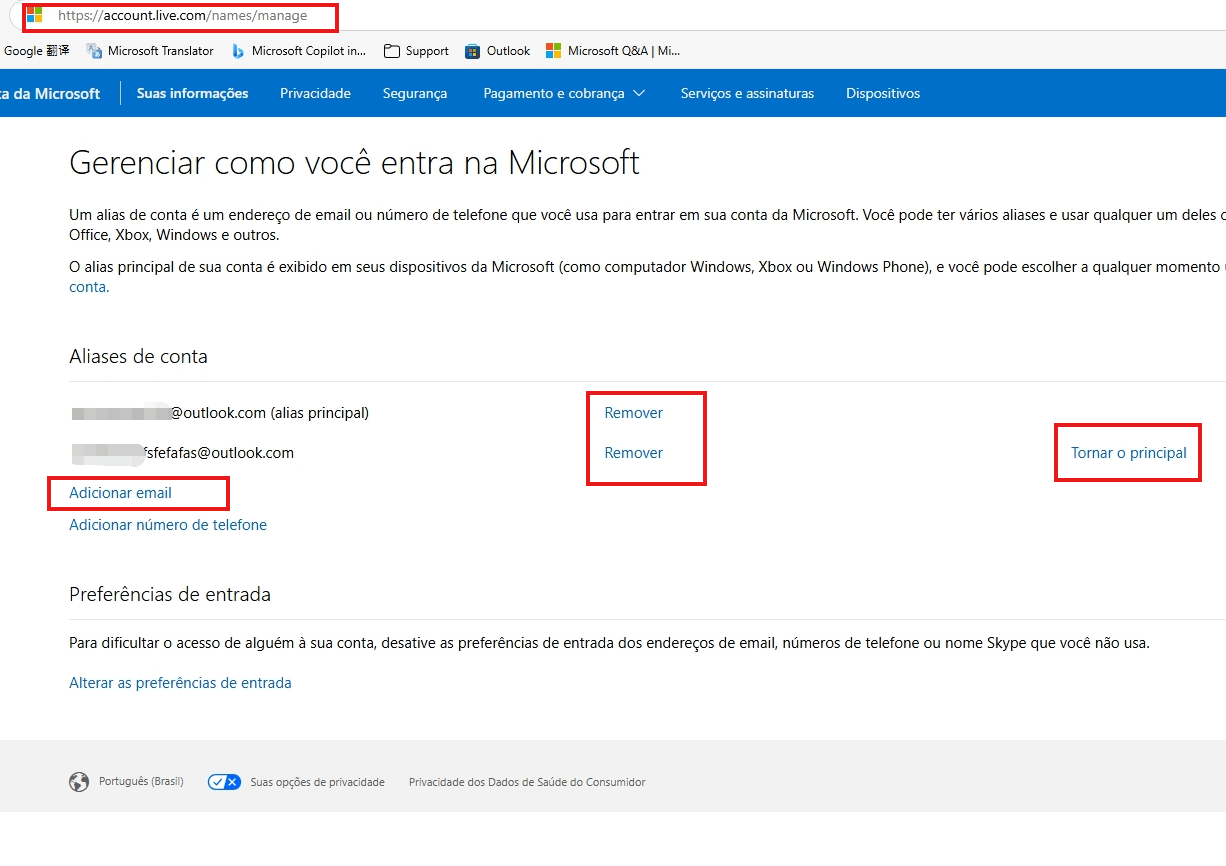Image resolution: width=1226 pixels, height=866 pixels.
Task: Open Suas opções de privacidade link
Action: [317, 782]
